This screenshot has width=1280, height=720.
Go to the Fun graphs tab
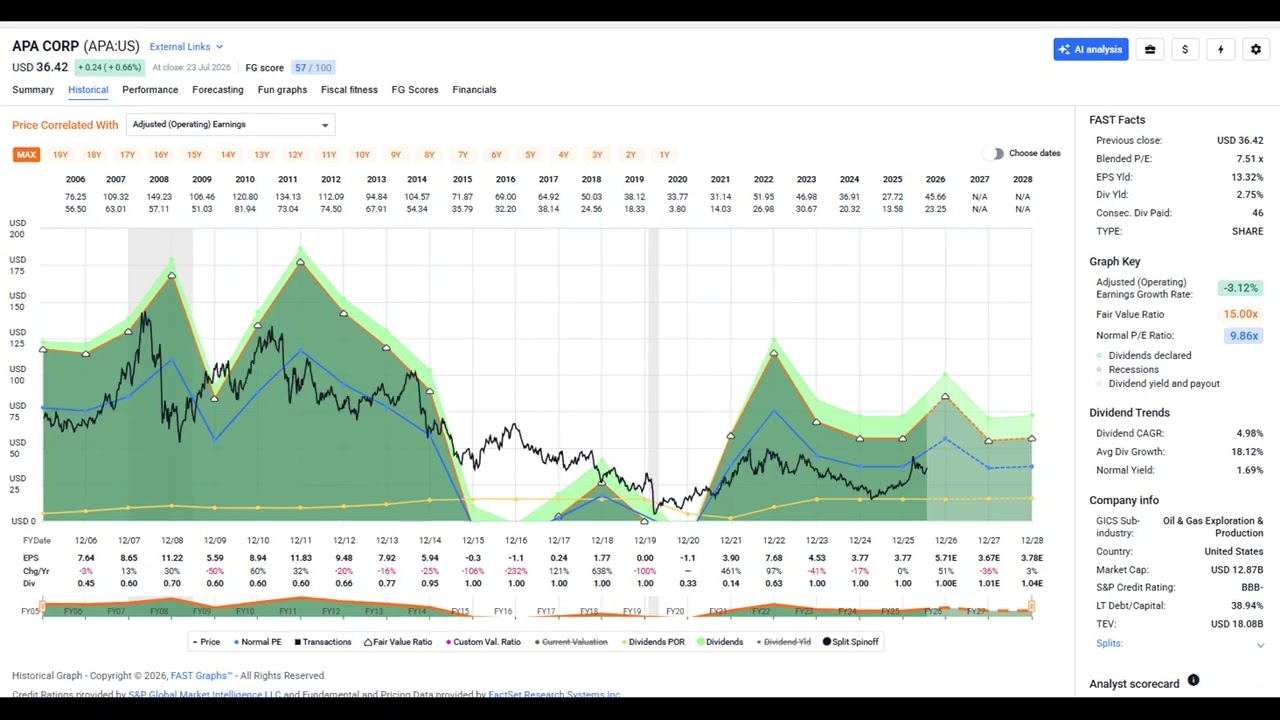point(282,90)
